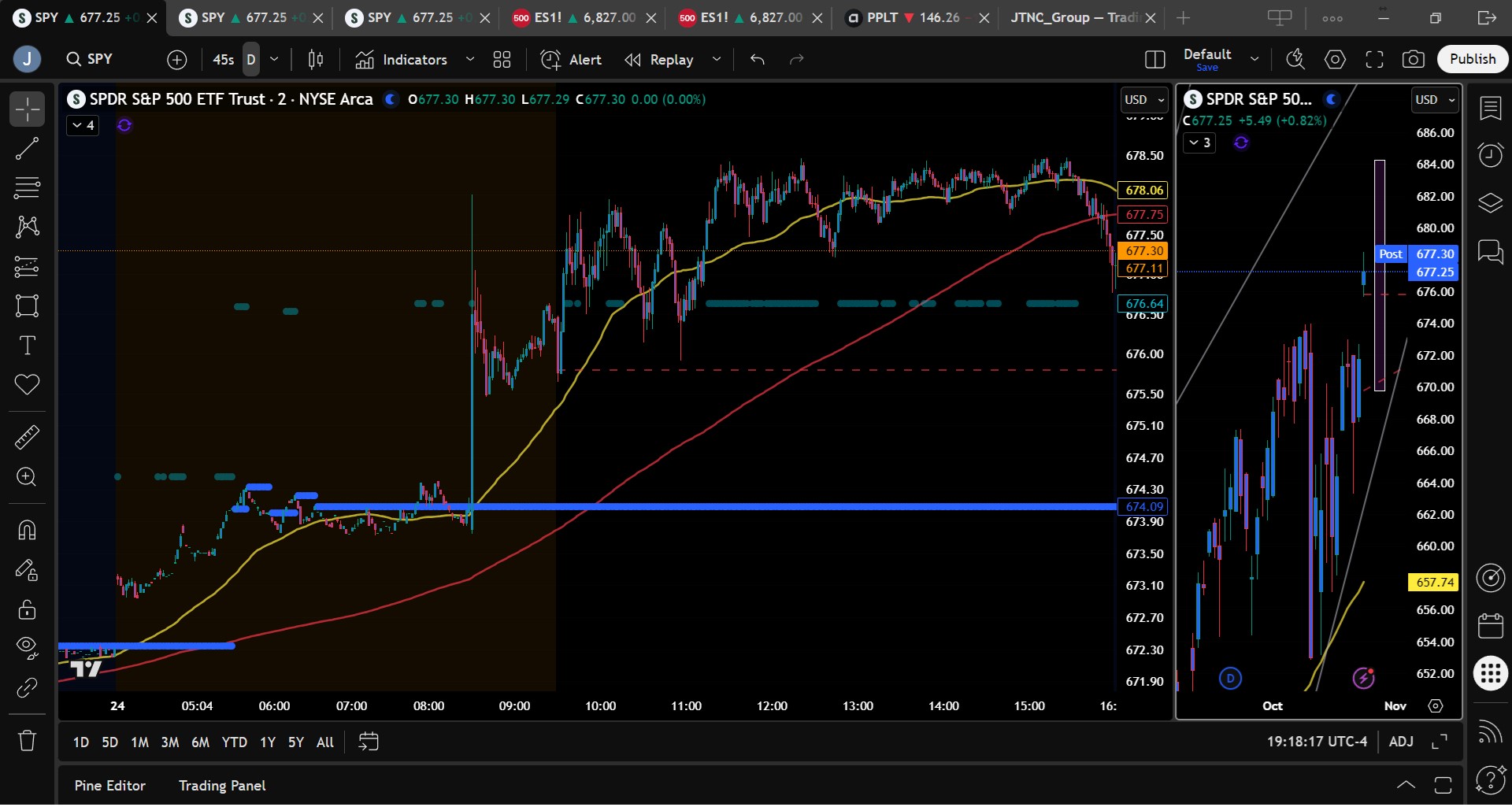Open a new tab with plus
Screen dimensions: 1512x807
[1183, 17]
